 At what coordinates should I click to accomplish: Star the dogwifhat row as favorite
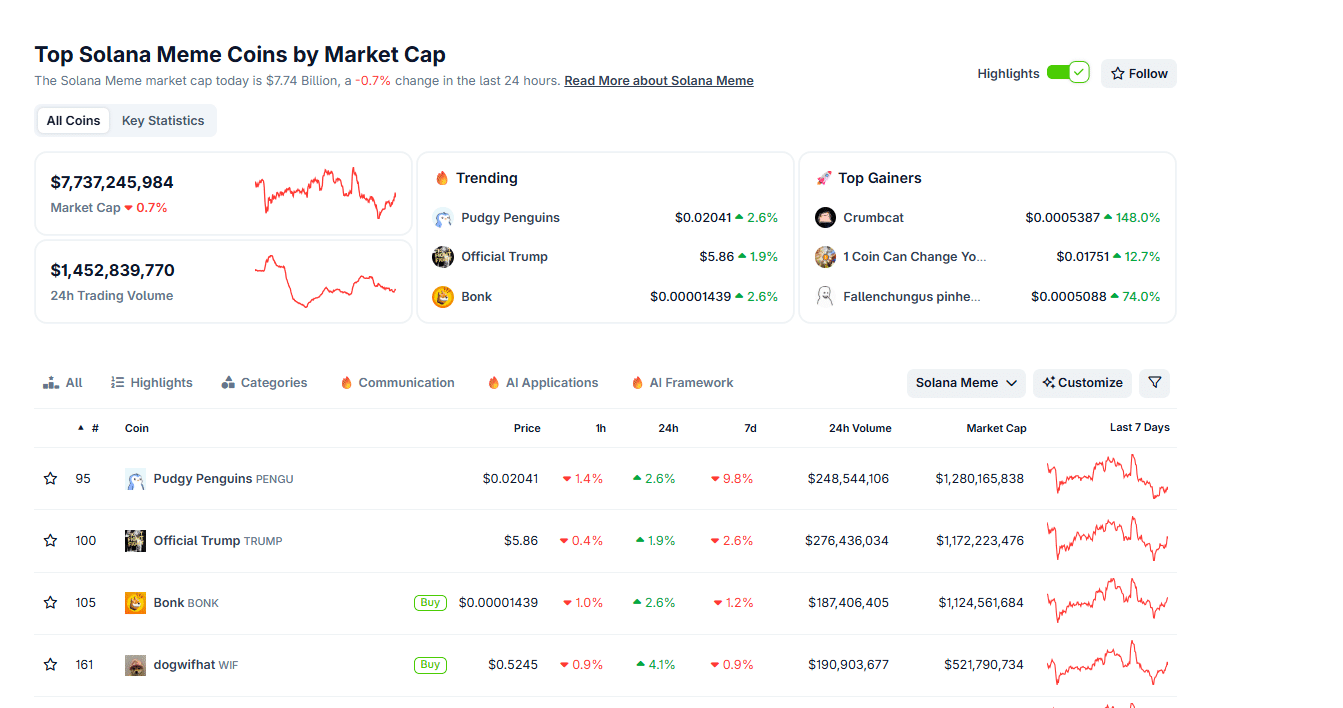point(50,665)
